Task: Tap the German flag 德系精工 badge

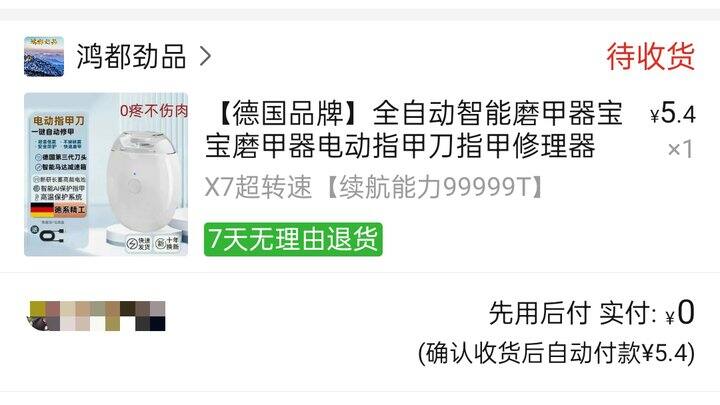Action: [x=58, y=210]
